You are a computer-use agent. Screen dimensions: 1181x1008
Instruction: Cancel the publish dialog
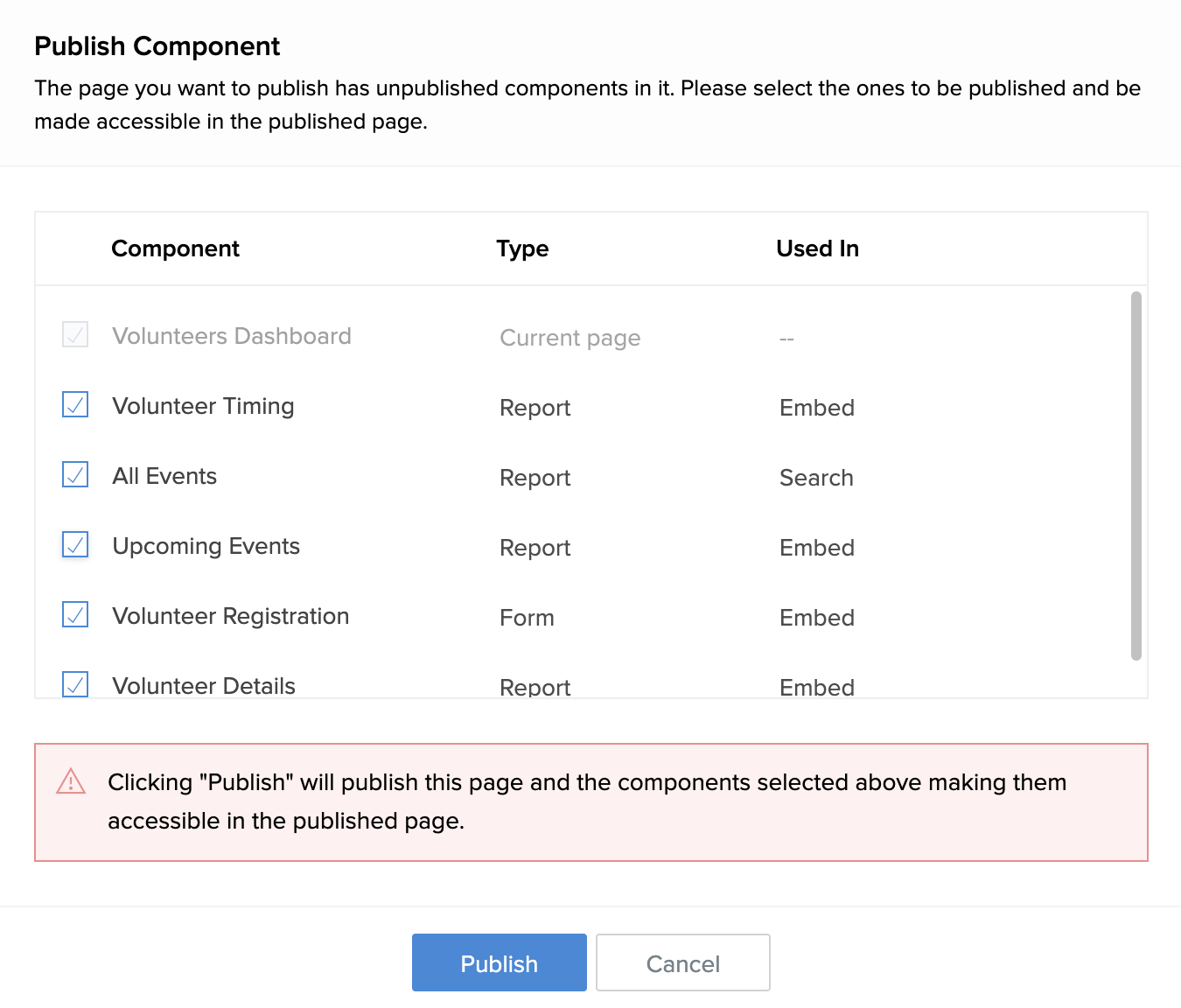click(x=682, y=962)
